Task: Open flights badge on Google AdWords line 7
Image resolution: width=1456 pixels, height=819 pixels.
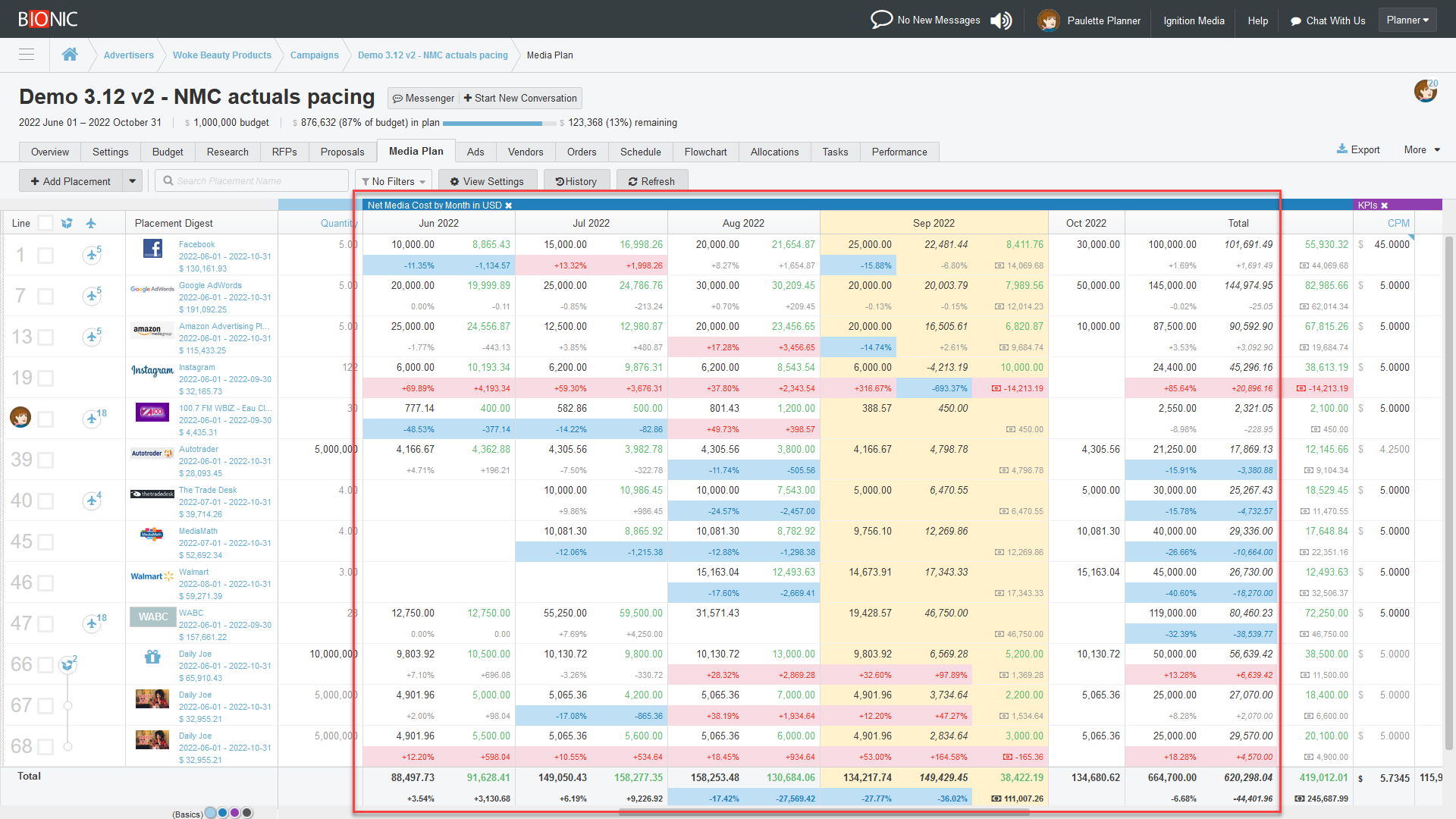Action: 92,296
